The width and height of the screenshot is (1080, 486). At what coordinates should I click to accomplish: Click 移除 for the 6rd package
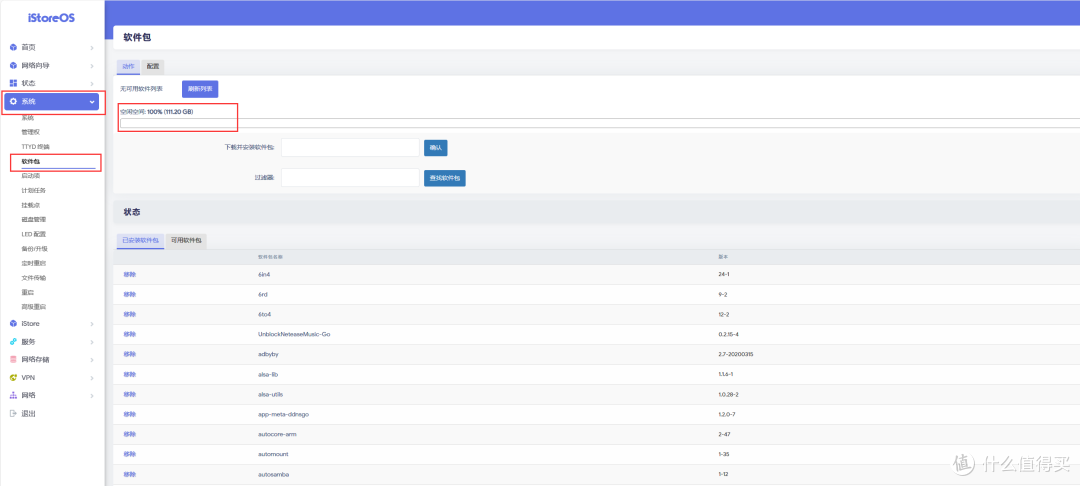click(x=129, y=295)
